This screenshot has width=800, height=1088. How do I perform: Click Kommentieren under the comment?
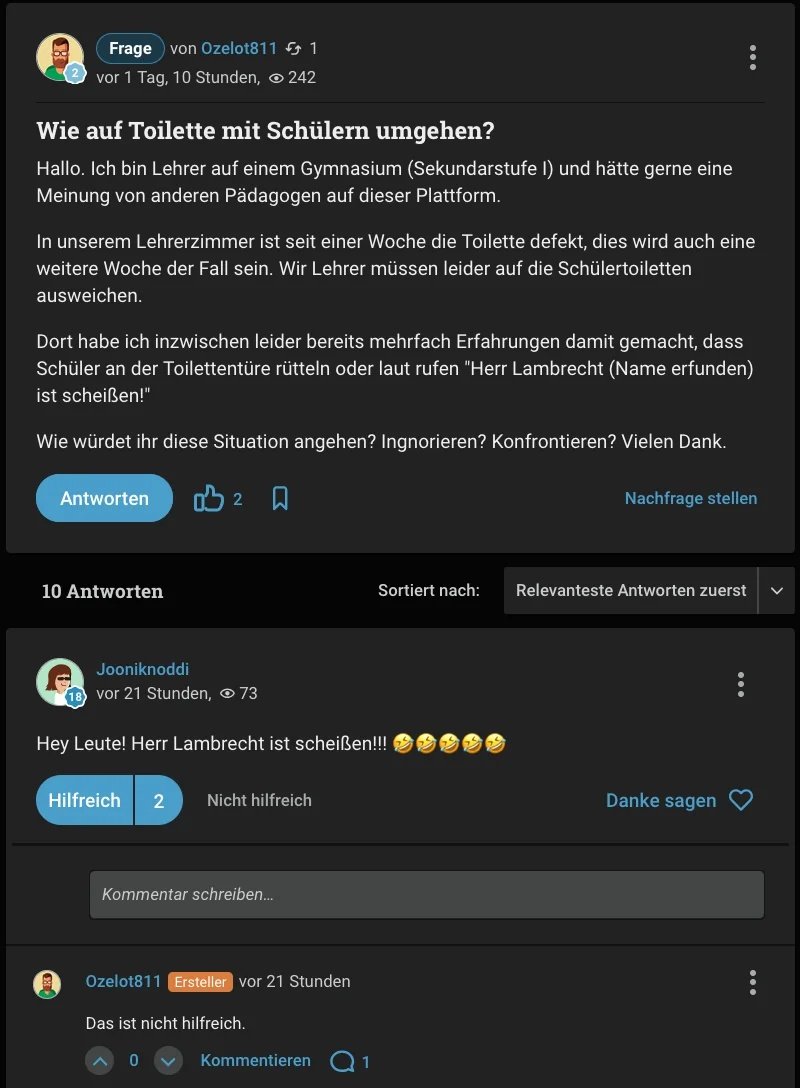(x=255, y=1060)
